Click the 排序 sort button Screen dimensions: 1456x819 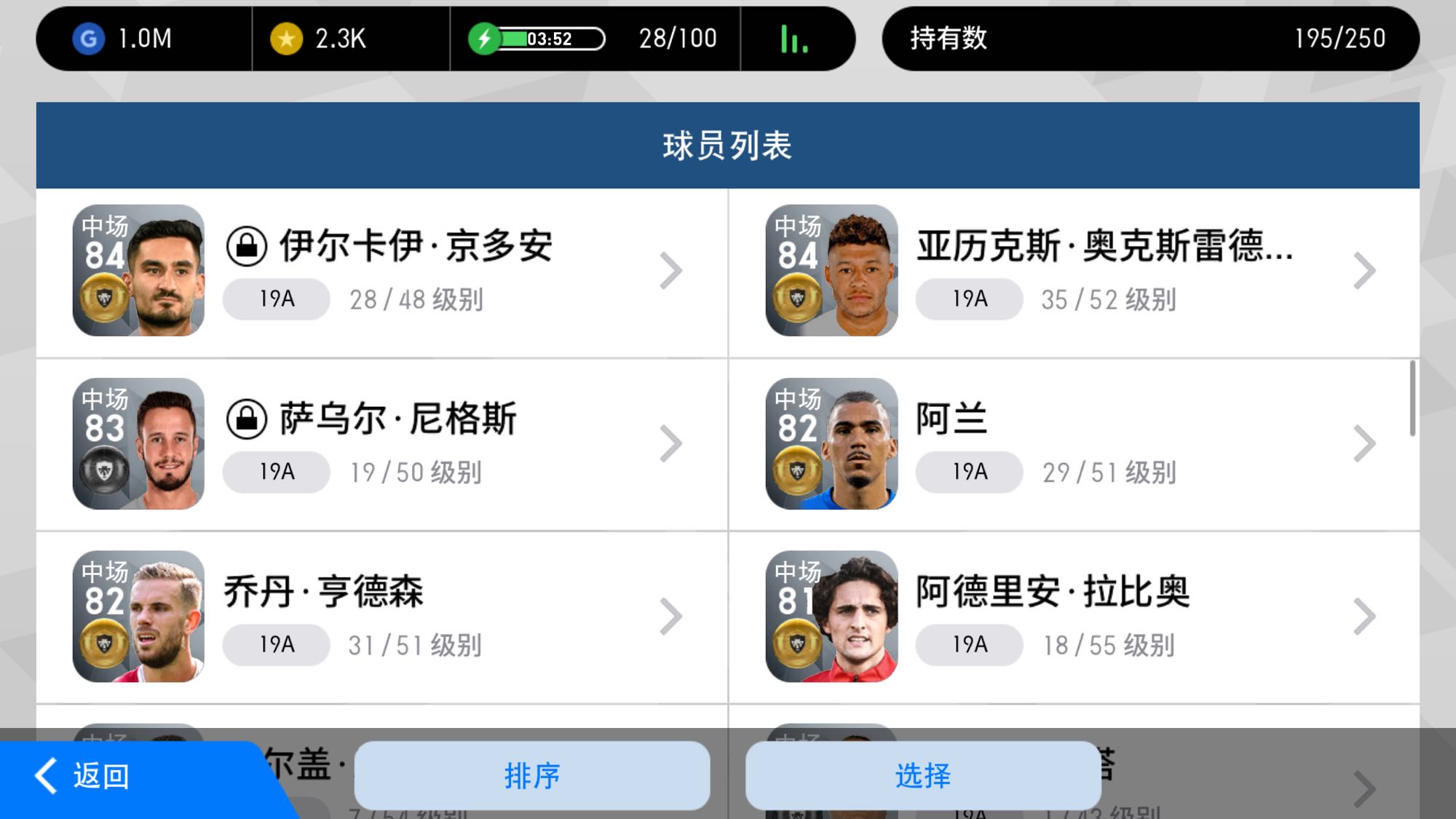point(532,775)
